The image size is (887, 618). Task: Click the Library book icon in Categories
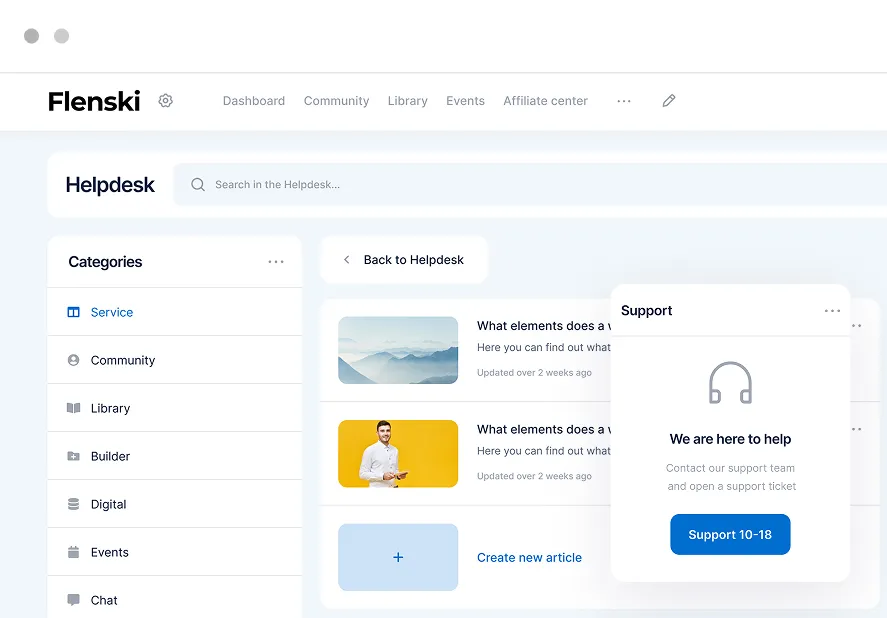pyautogui.click(x=73, y=408)
